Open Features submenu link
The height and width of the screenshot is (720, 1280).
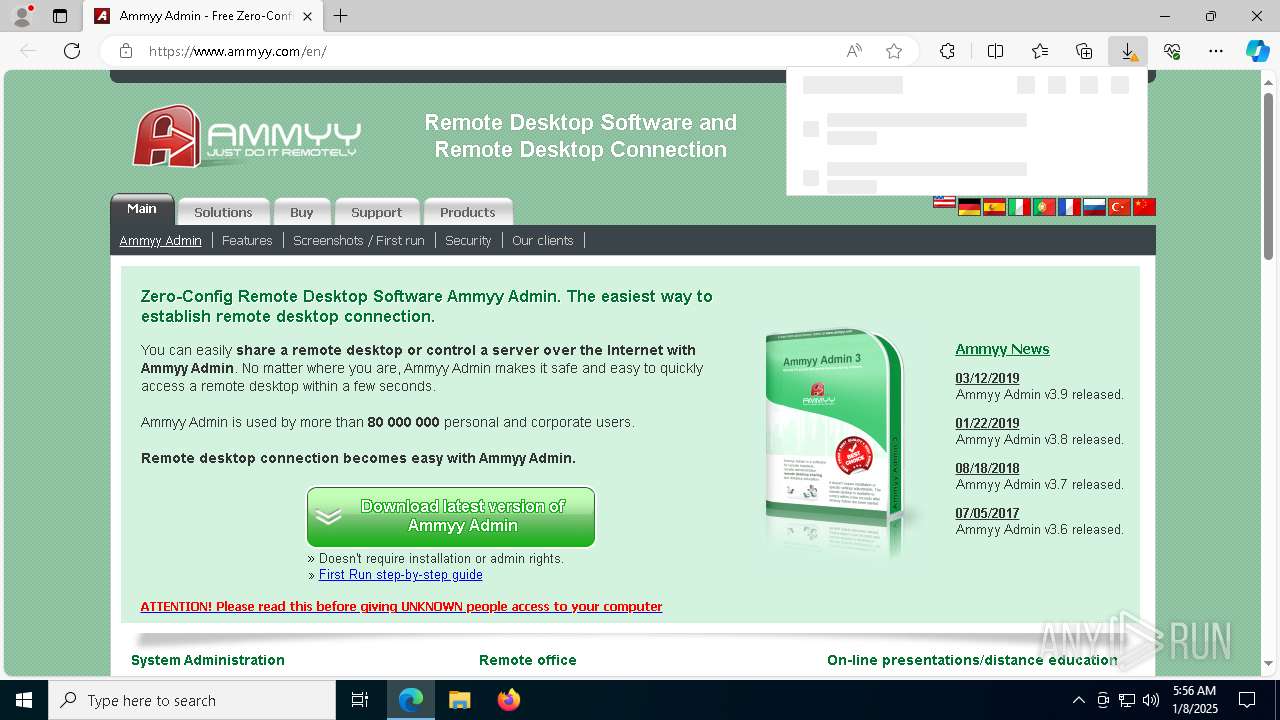[x=247, y=240]
